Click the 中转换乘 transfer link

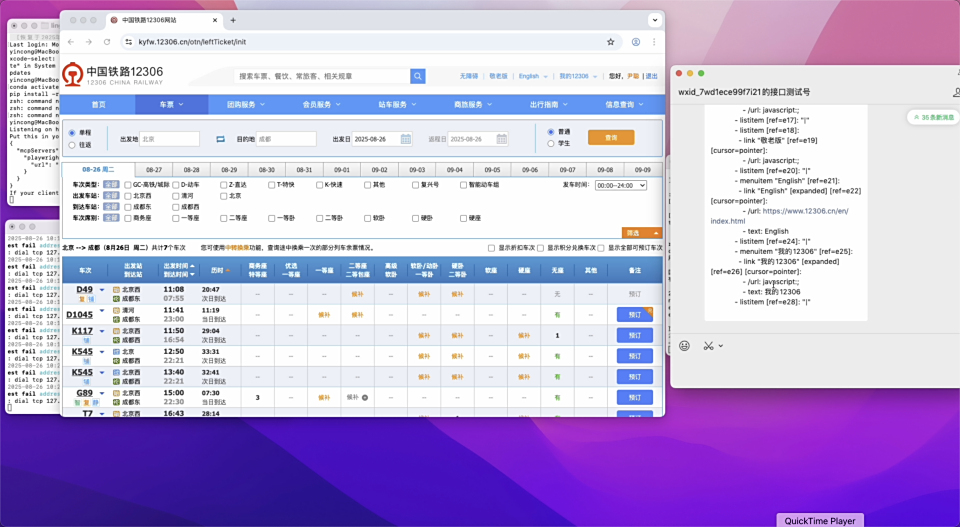click(236, 249)
